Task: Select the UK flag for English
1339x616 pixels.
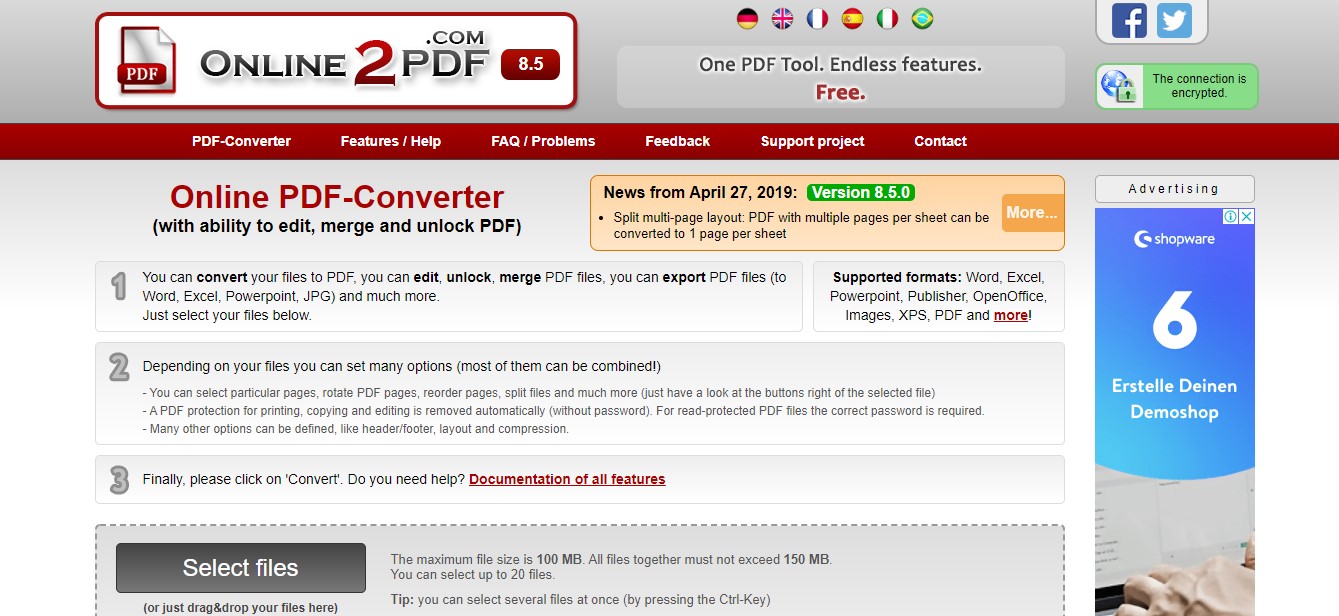Action: click(x=782, y=18)
